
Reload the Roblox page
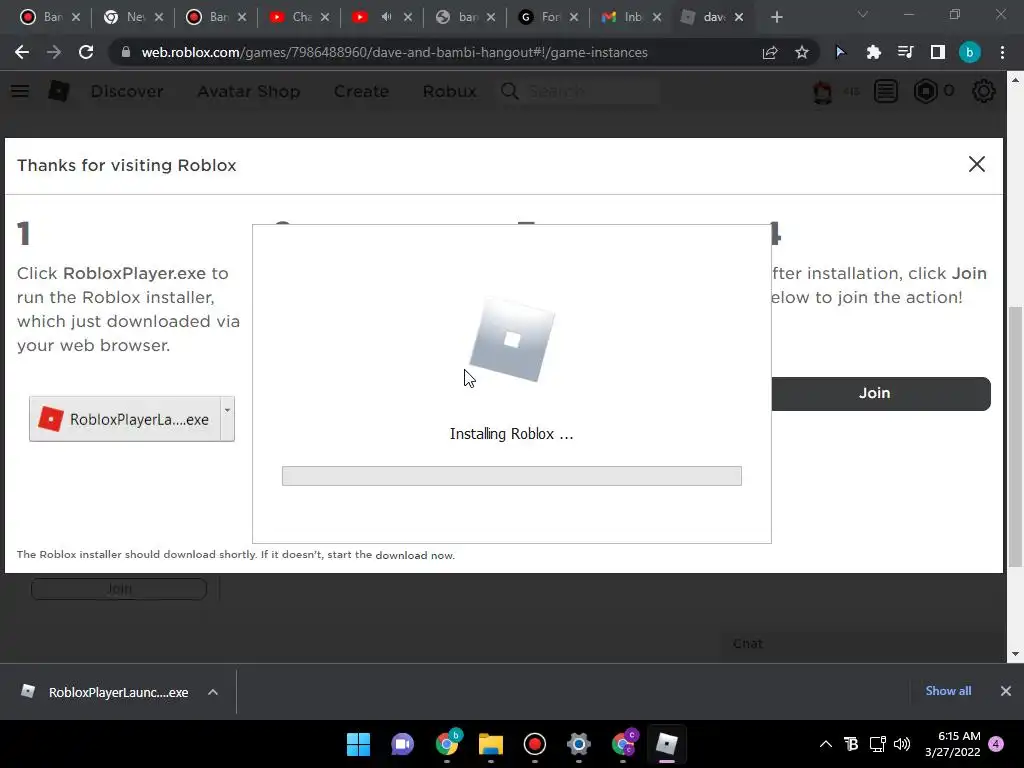point(86,52)
